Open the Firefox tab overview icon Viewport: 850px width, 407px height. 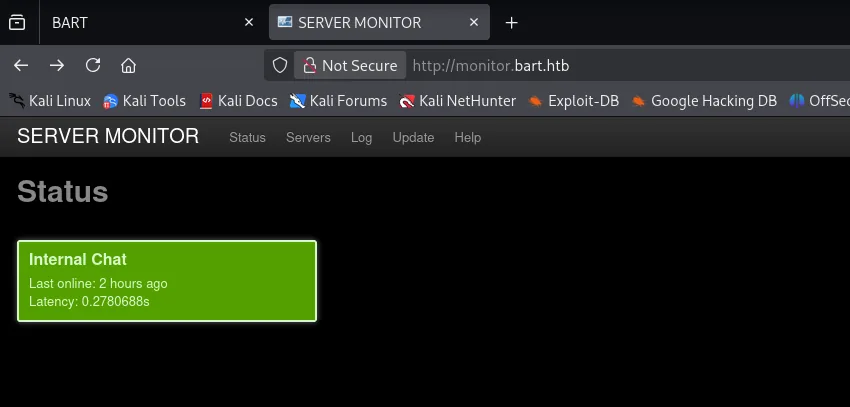[17, 22]
